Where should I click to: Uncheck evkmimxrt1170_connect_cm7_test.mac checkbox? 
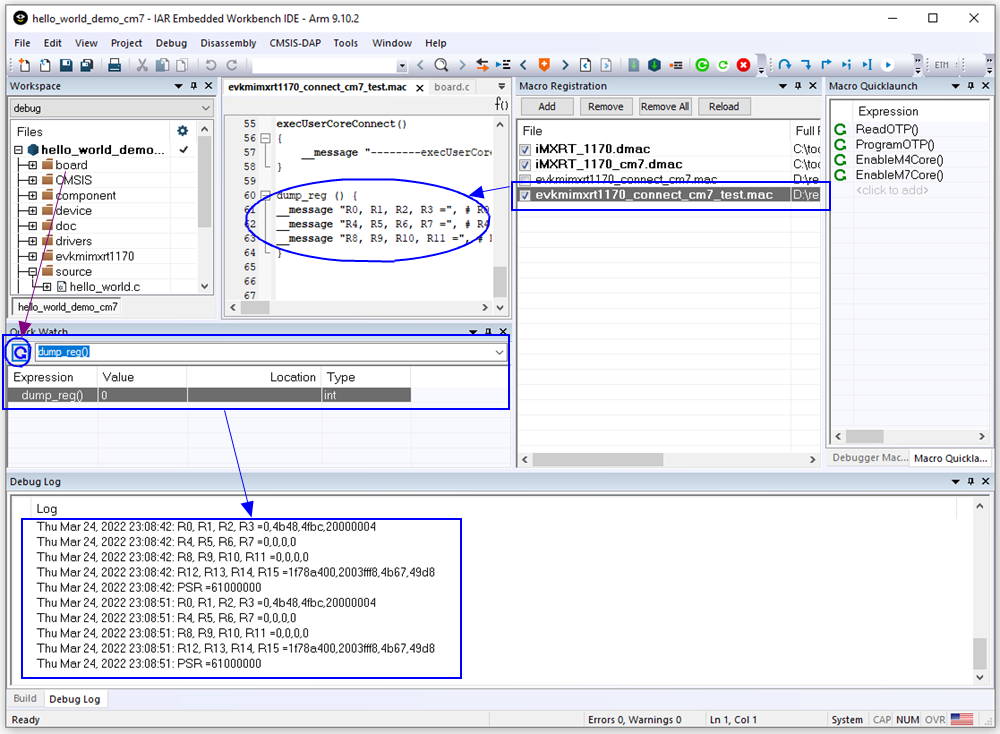[525, 195]
